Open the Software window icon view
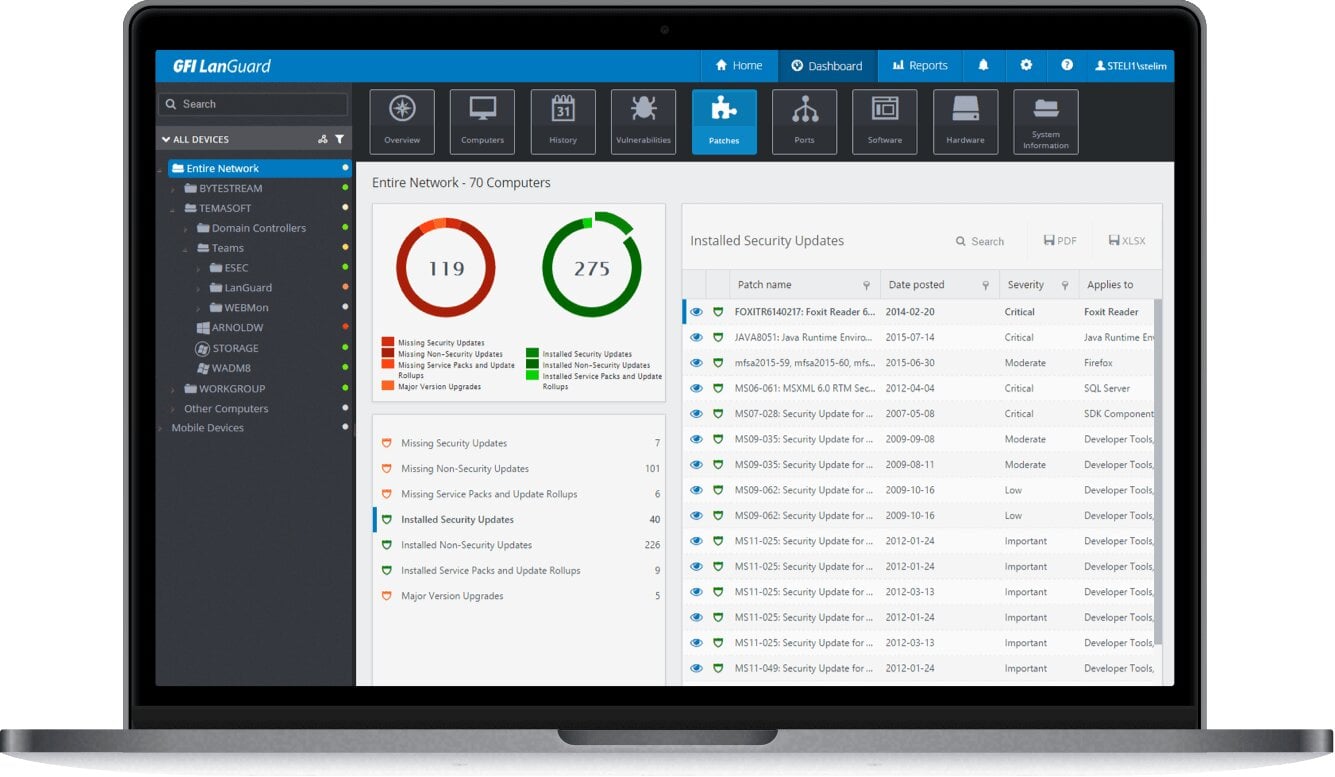1335x777 pixels. [885, 122]
